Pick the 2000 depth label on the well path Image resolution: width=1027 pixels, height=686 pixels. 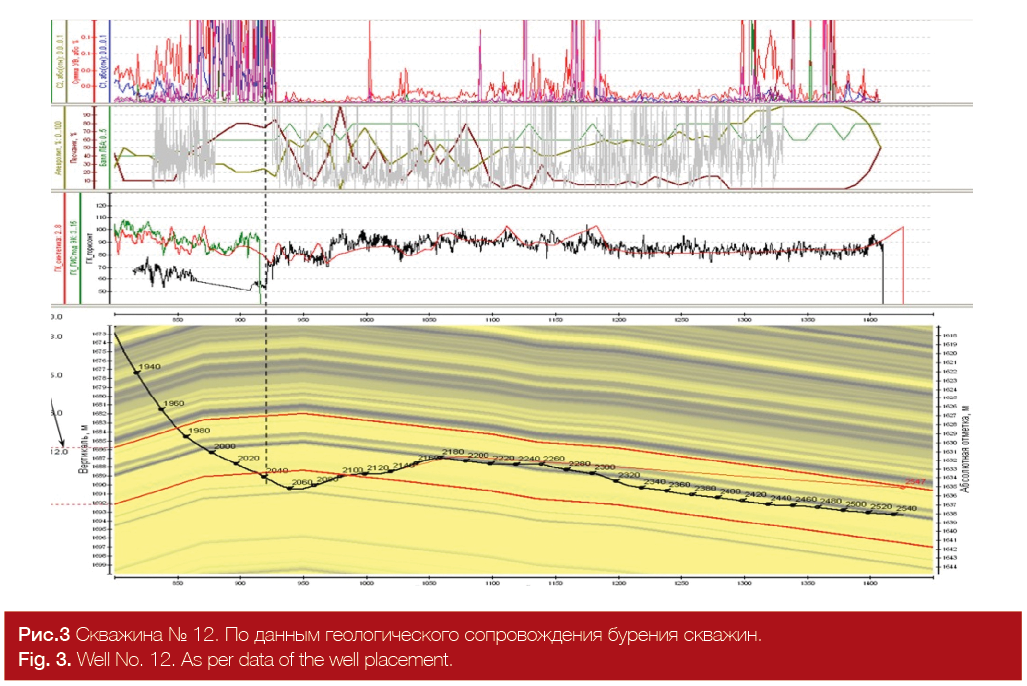pyautogui.click(x=225, y=446)
